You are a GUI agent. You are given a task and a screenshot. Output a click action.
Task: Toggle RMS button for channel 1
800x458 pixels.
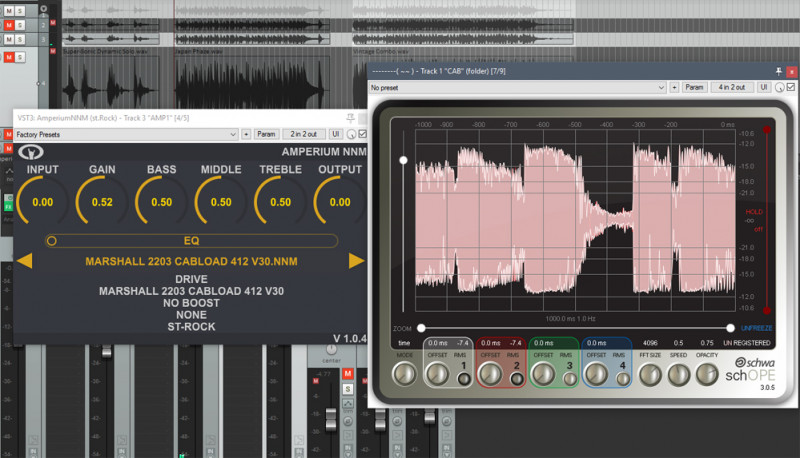pyautogui.click(x=465, y=377)
